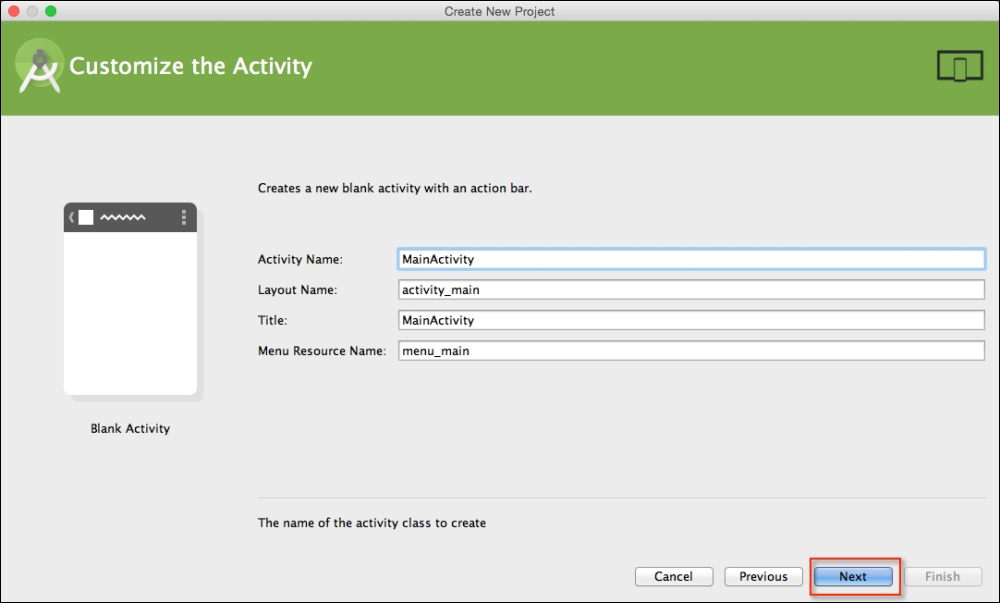Select the Menu Resource Name field

click(x=691, y=351)
